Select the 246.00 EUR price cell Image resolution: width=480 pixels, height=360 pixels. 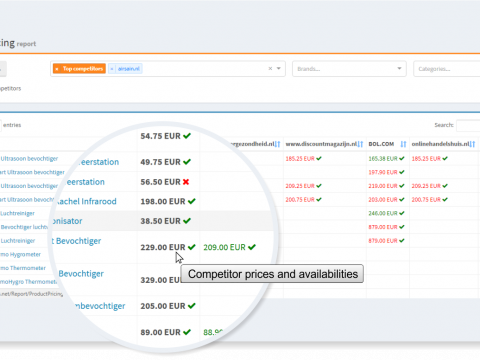click(383, 213)
